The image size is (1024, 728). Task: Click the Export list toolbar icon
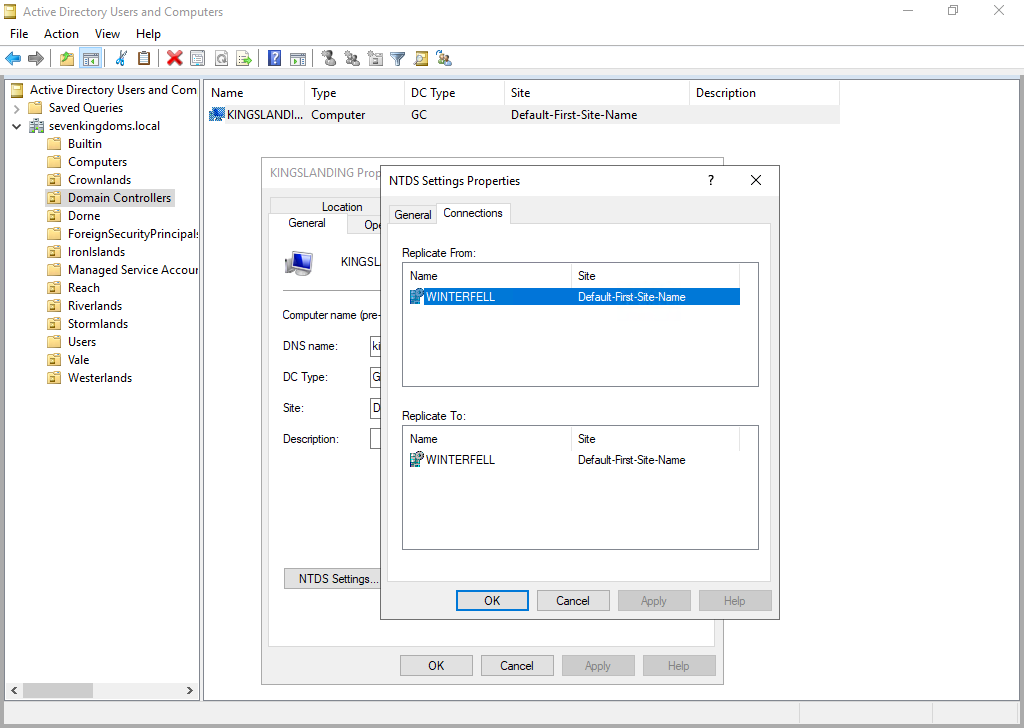[x=243, y=59]
